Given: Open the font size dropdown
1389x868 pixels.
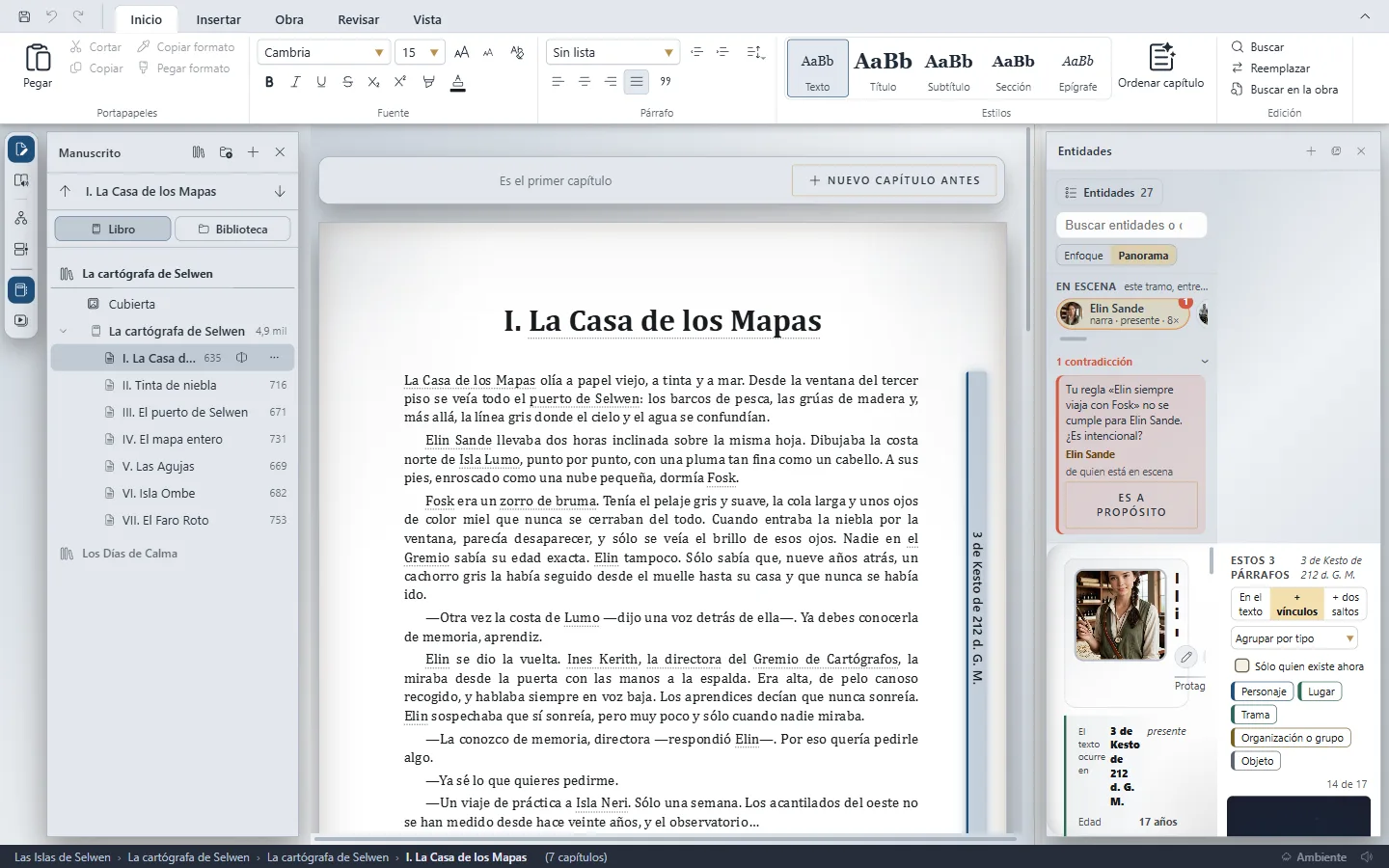Looking at the screenshot, I should pos(434,53).
